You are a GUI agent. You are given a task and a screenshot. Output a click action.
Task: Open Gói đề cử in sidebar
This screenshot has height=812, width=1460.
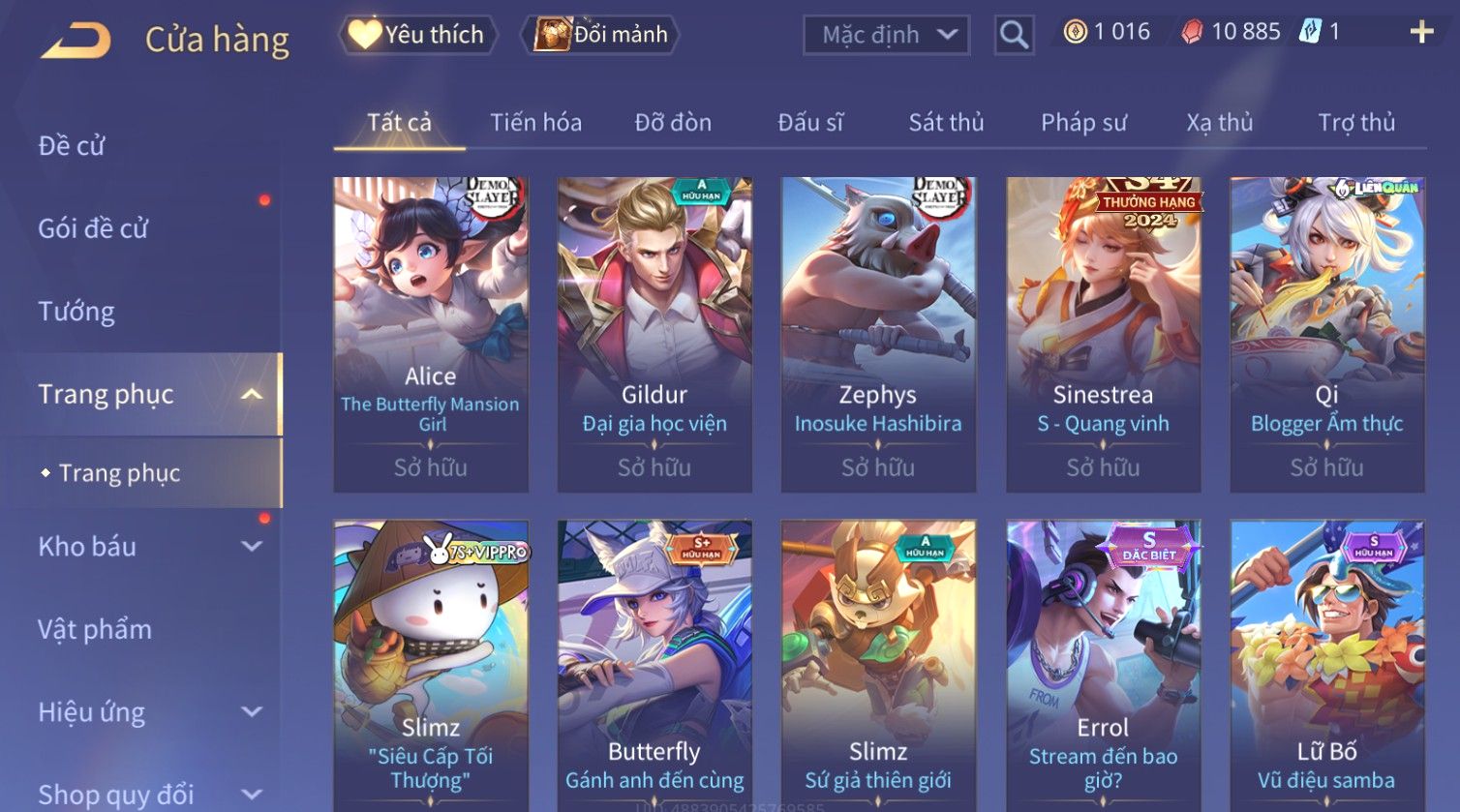coord(93,228)
